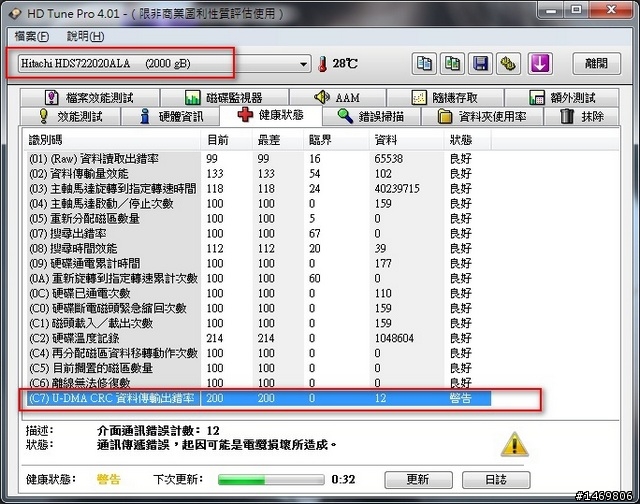Switch to the 資料夾使用率 tab
640x504 pixels.
pyautogui.click(x=482, y=116)
